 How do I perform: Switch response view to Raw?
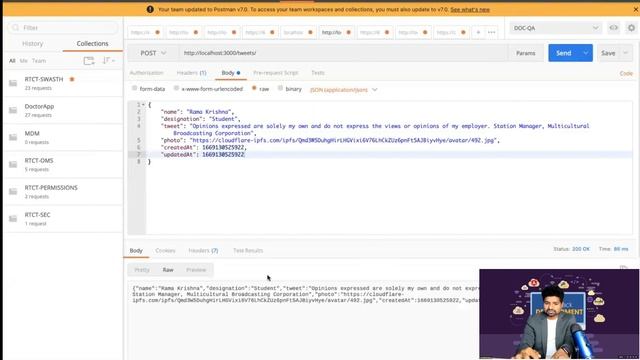pyautogui.click(x=168, y=270)
